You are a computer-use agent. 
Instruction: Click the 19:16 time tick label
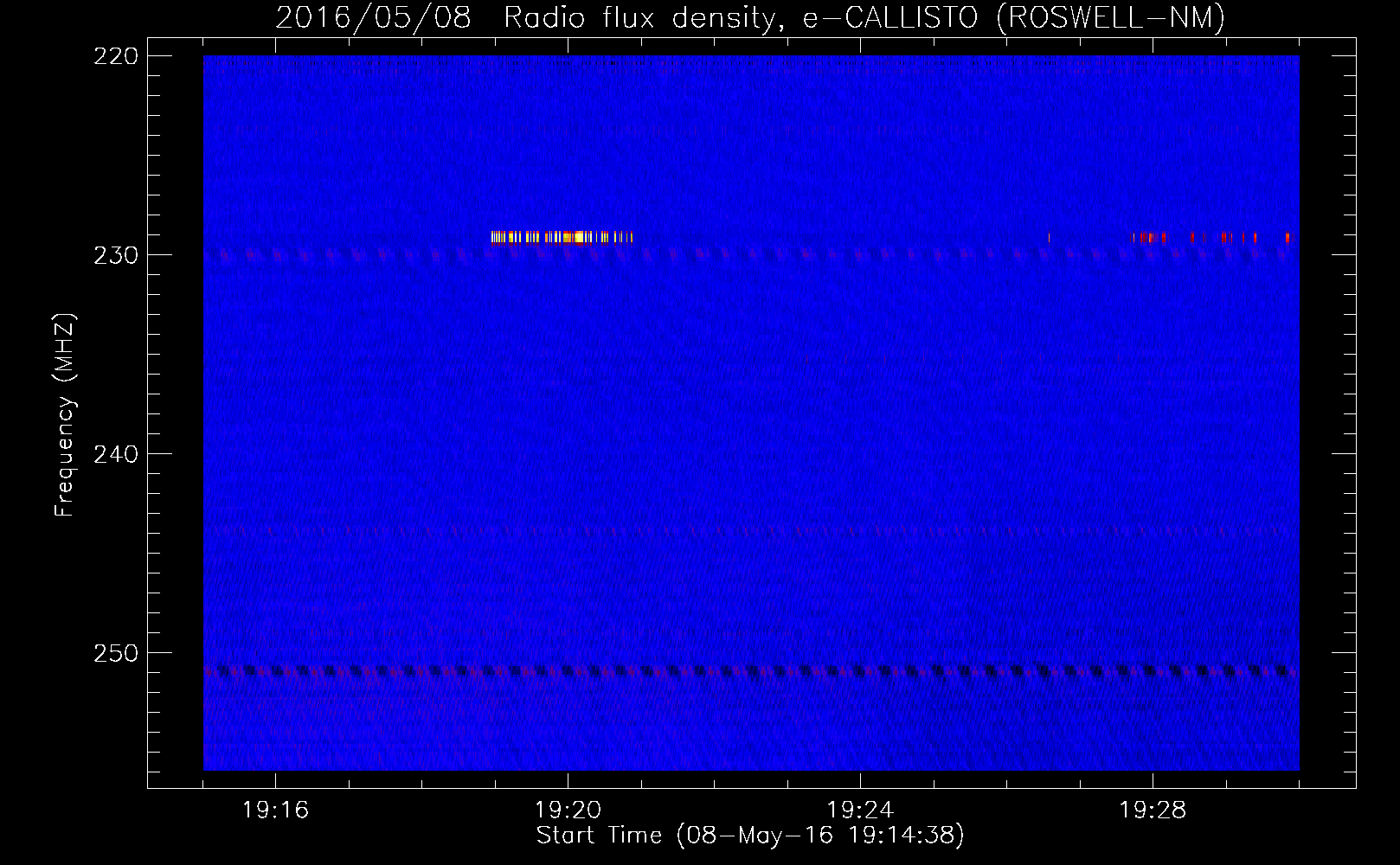click(x=275, y=811)
